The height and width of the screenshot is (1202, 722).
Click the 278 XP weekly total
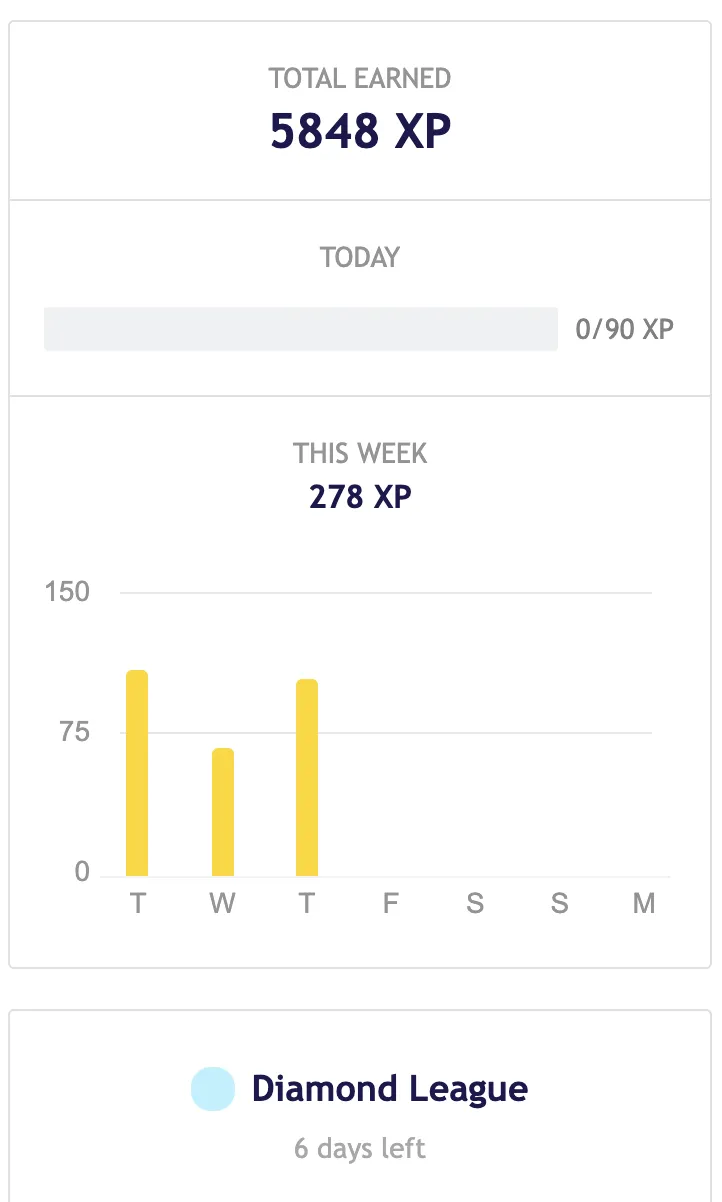(x=361, y=496)
